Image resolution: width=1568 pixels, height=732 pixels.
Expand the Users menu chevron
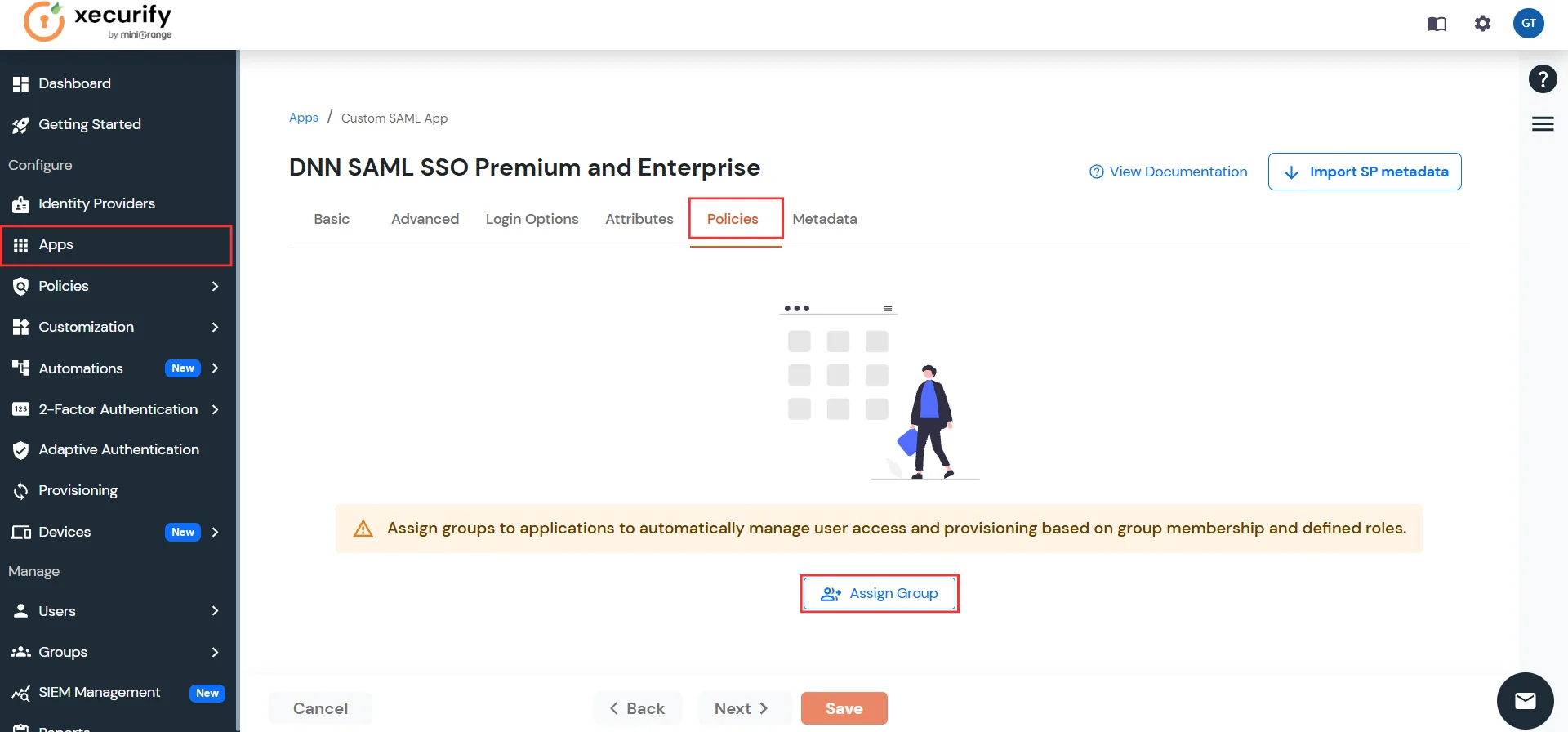tap(215, 610)
